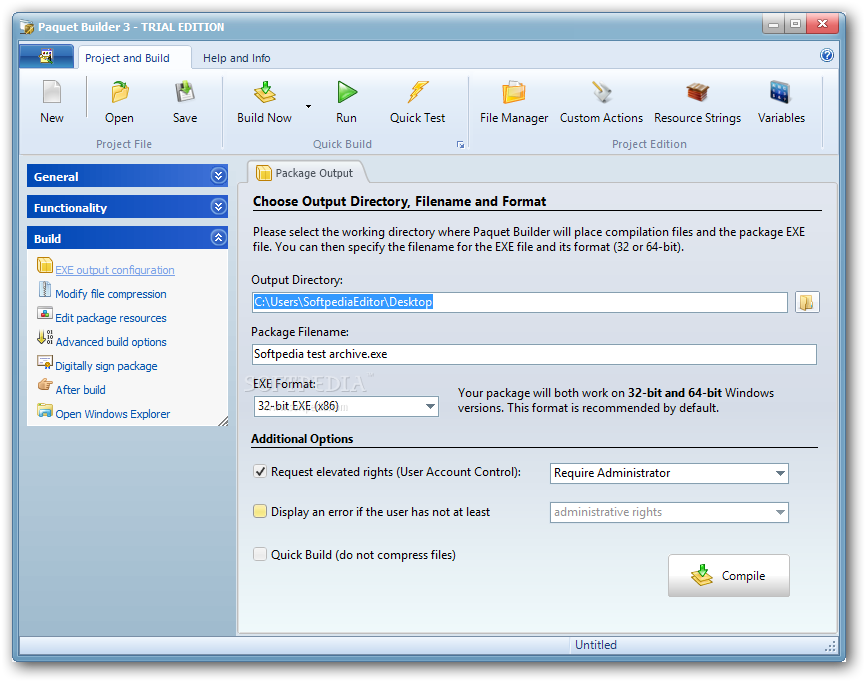Click the Output Directory input field
The height and width of the screenshot is (682, 866).
[520, 302]
